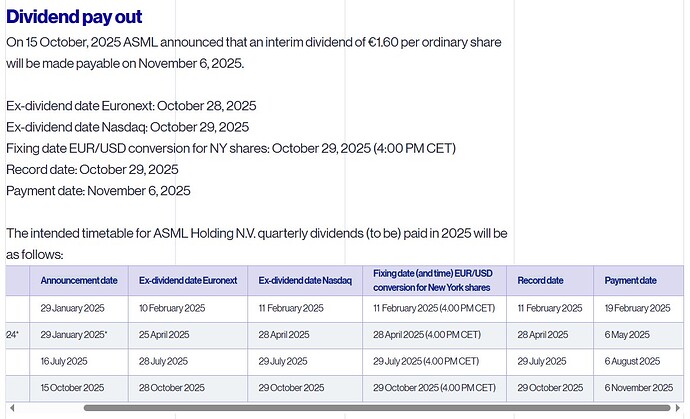Screen dimensions: 690x419
Task: Select the Record date column header
Action: coord(540,281)
